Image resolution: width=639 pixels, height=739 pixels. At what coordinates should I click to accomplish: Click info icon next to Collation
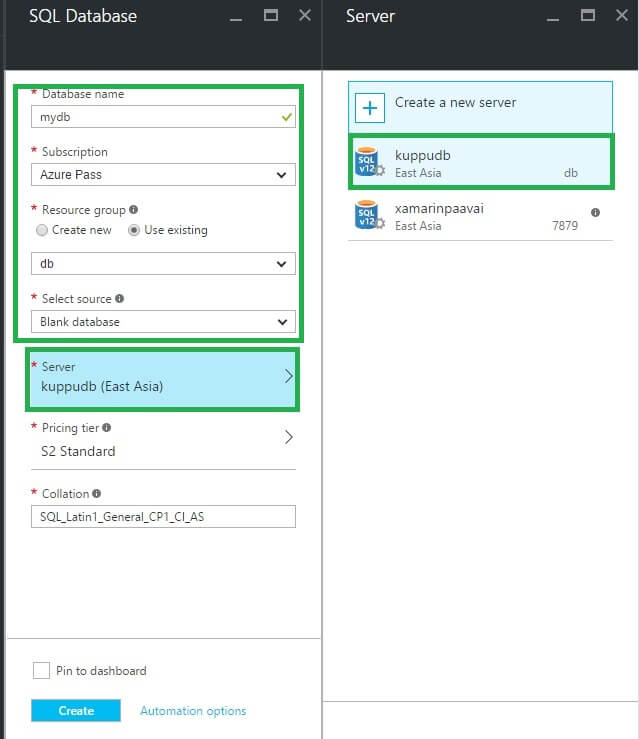coord(97,493)
